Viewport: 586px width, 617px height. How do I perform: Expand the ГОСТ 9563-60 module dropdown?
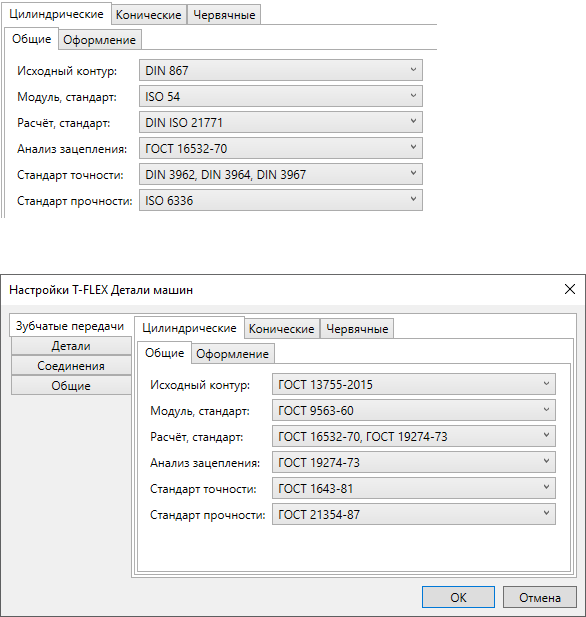pos(414,410)
